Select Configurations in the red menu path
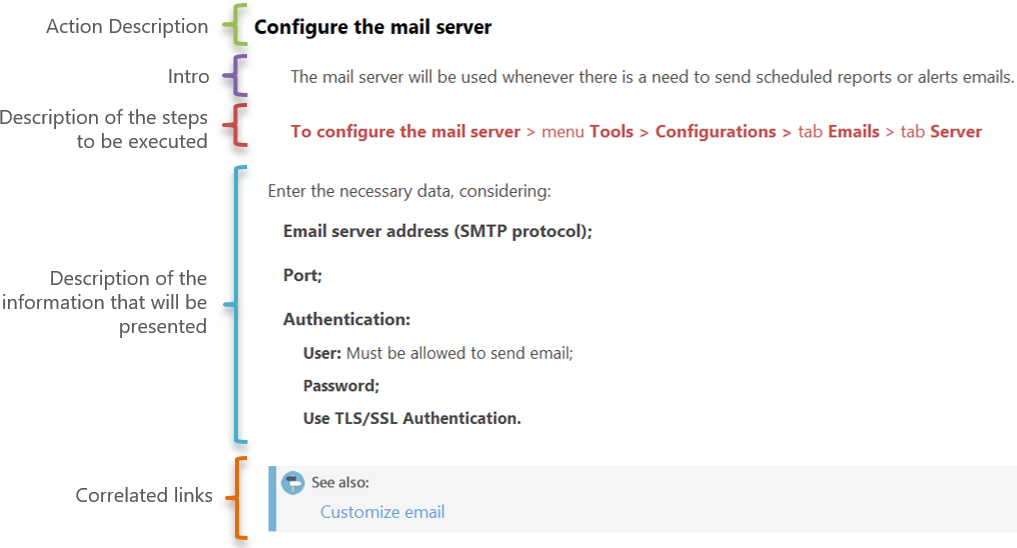The width and height of the screenshot is (1017, 548). (715, 131)
